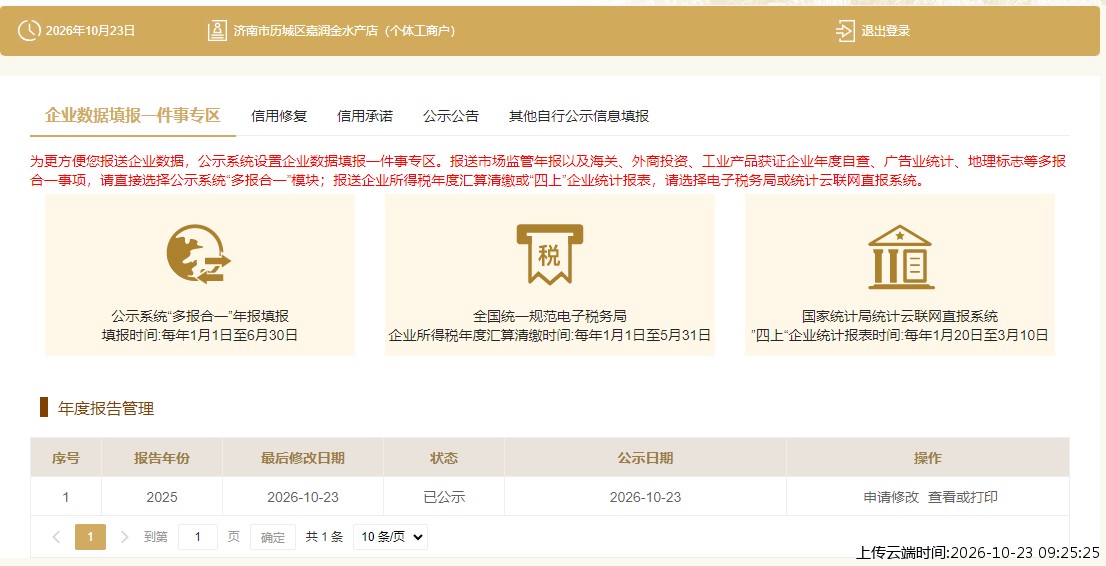The width and height of the screenshot is (1106, 566).
Task: Go to next page arrow
Action: coord(124,537)
